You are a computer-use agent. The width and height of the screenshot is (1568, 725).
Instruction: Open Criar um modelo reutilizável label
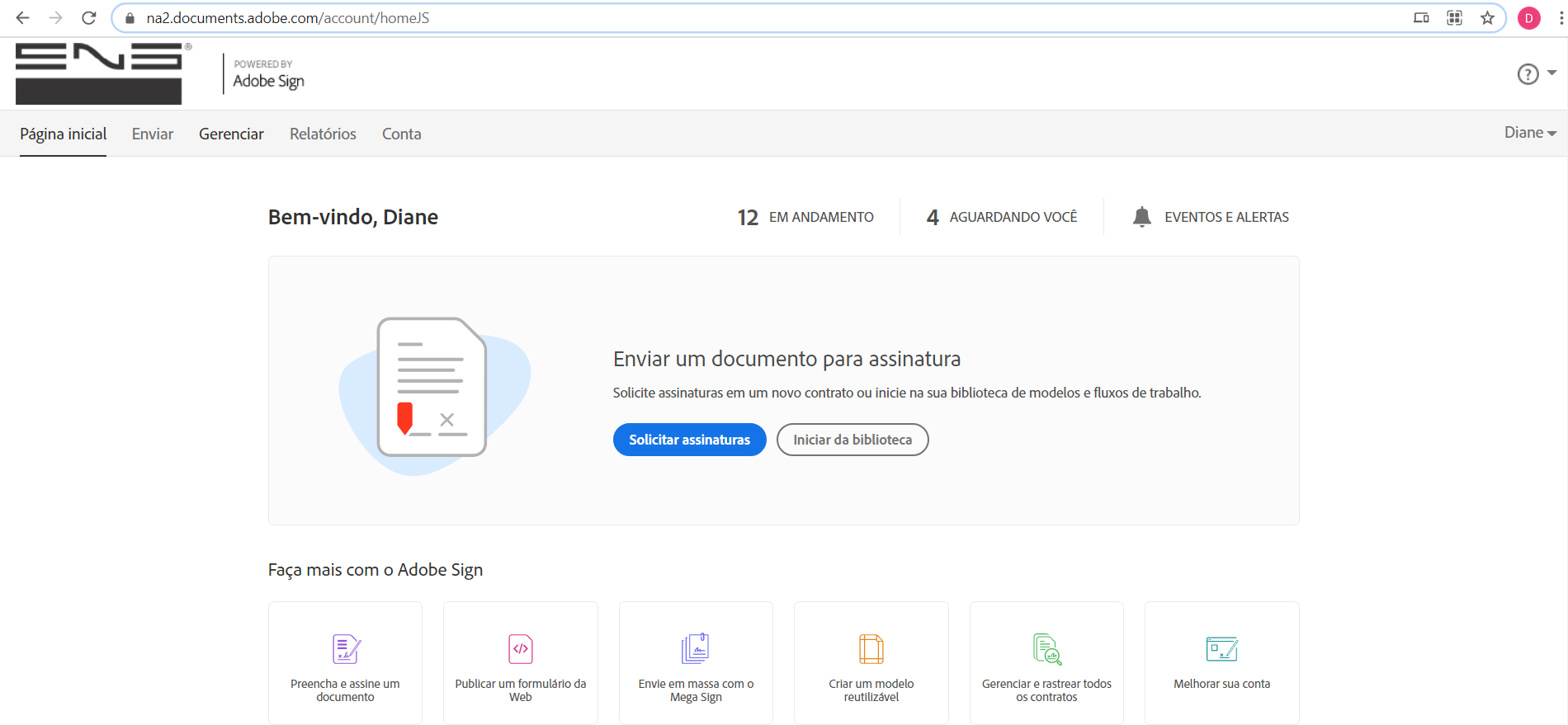(x=871, y=690)
